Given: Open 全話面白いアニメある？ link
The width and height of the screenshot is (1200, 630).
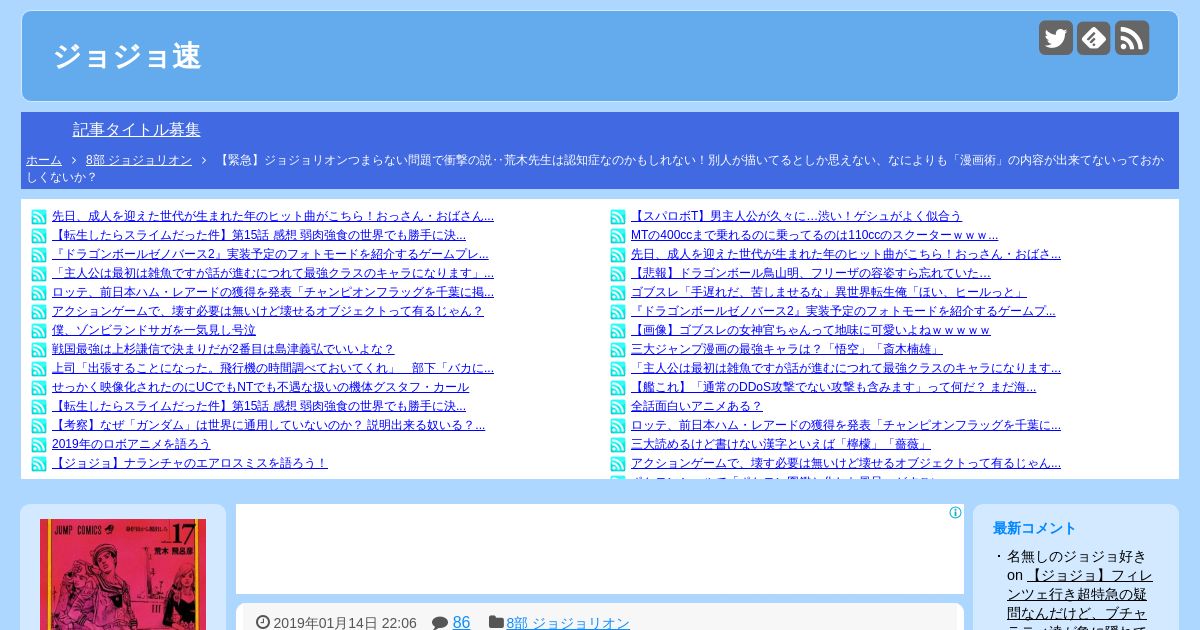Looking at the screenshot, I should pyautogui.click(x=697, y=406).
